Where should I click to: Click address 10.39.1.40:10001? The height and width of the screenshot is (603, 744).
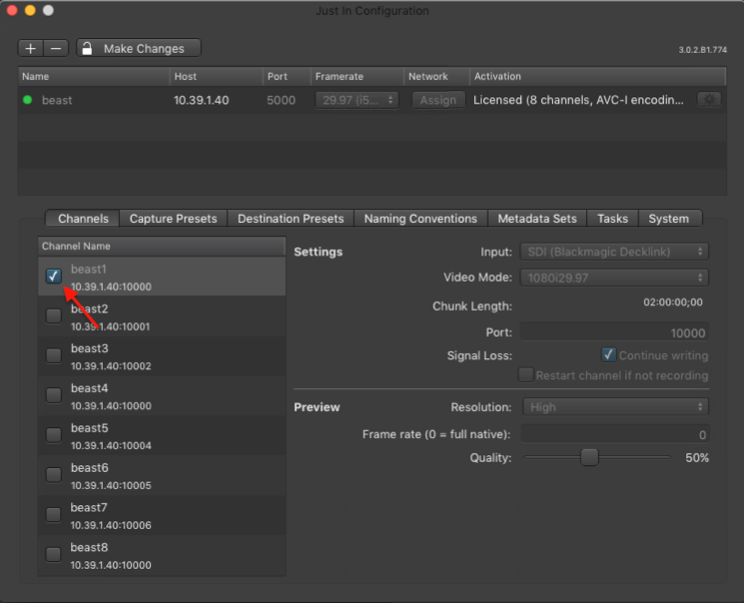coord(110,327)
